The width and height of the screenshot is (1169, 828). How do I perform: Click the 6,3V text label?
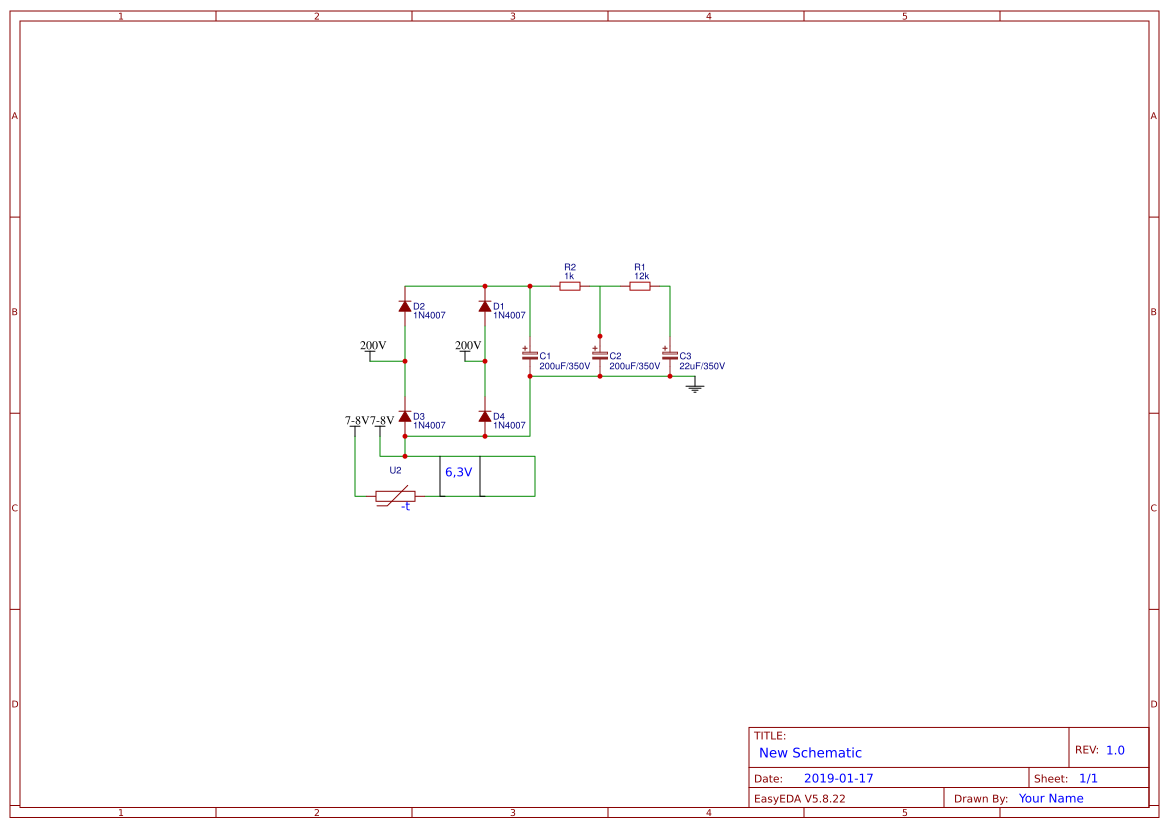pos(458,472)
